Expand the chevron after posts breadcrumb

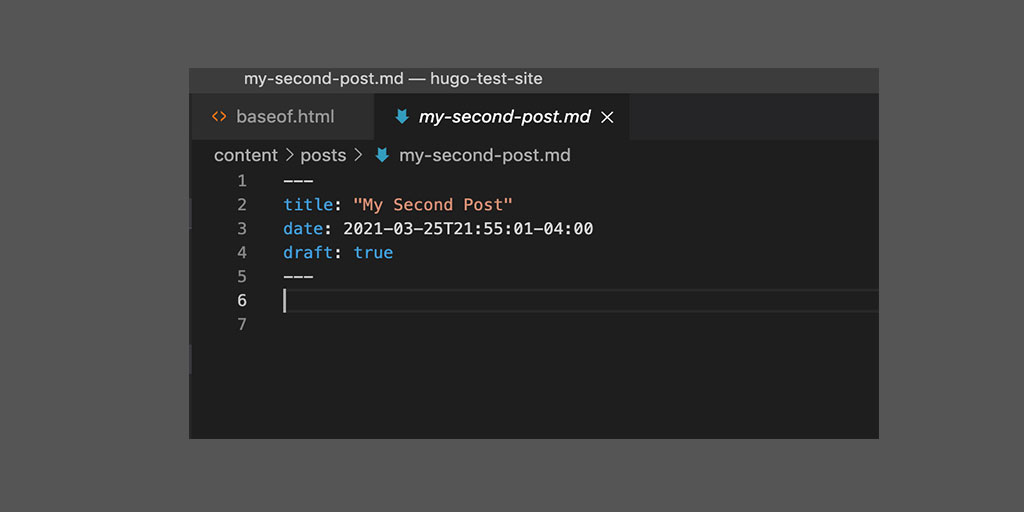pos(358,156)
